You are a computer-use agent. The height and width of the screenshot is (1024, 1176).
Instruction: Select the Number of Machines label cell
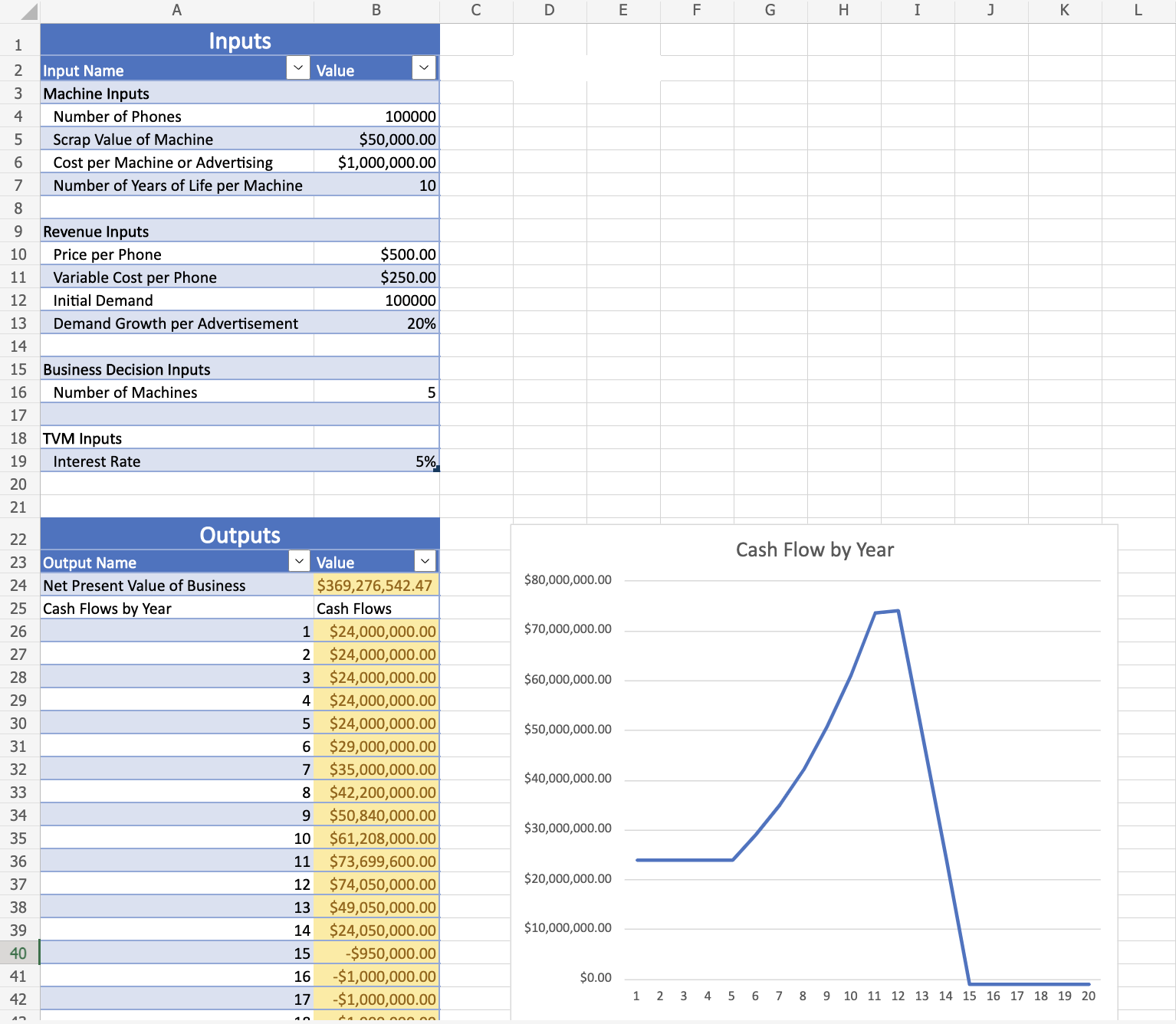pos(177,392)
